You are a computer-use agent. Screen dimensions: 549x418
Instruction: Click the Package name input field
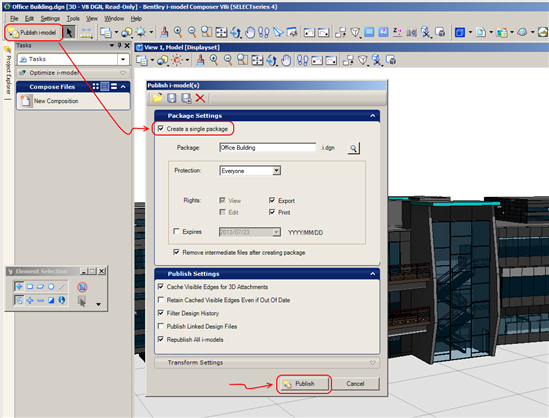[x=267, y=147]
